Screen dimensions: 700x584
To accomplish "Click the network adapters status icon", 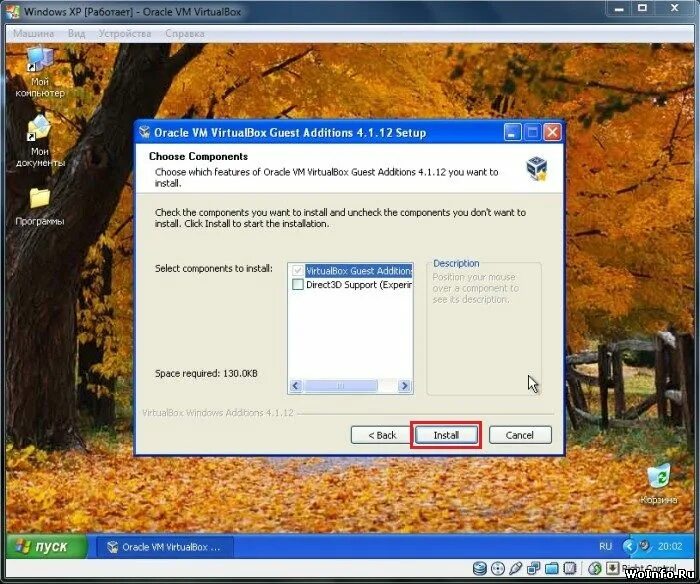I will (x=533, y=568).
